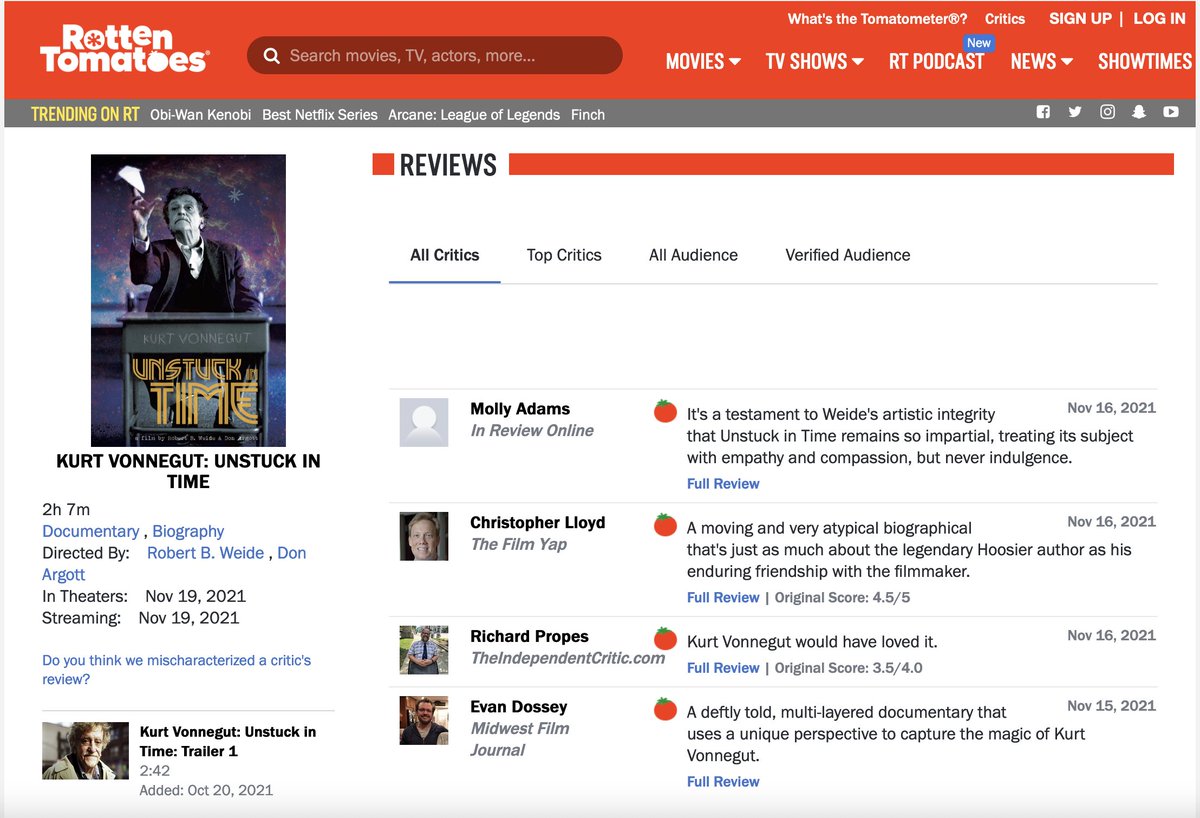Open Showtimes menu item
This screenshot has height=818, width=1200.
point(1145,61)
